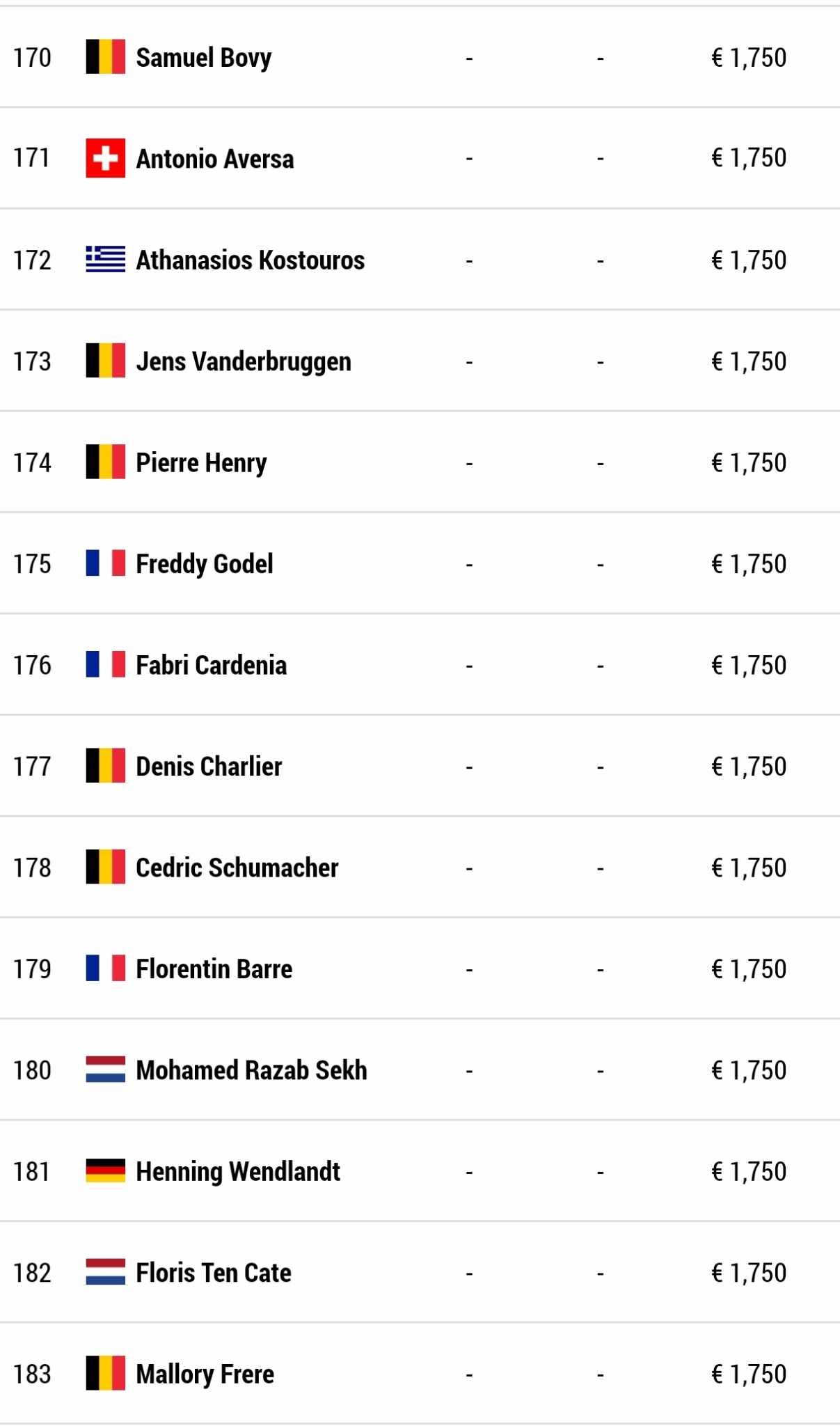Click French flag next to Freddy Godel
The image size is (840, 1426).
click(106, 563)
